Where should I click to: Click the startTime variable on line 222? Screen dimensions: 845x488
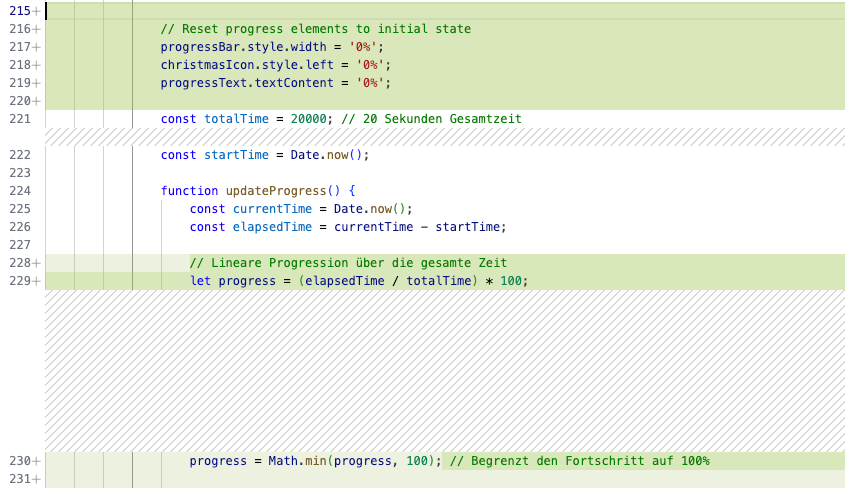(x=236, y=155)
